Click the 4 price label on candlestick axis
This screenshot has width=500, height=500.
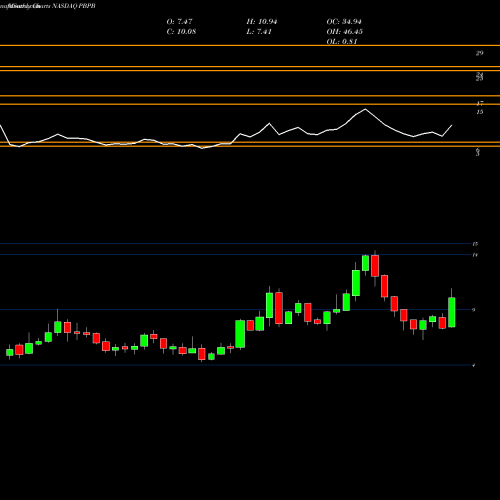474,366
